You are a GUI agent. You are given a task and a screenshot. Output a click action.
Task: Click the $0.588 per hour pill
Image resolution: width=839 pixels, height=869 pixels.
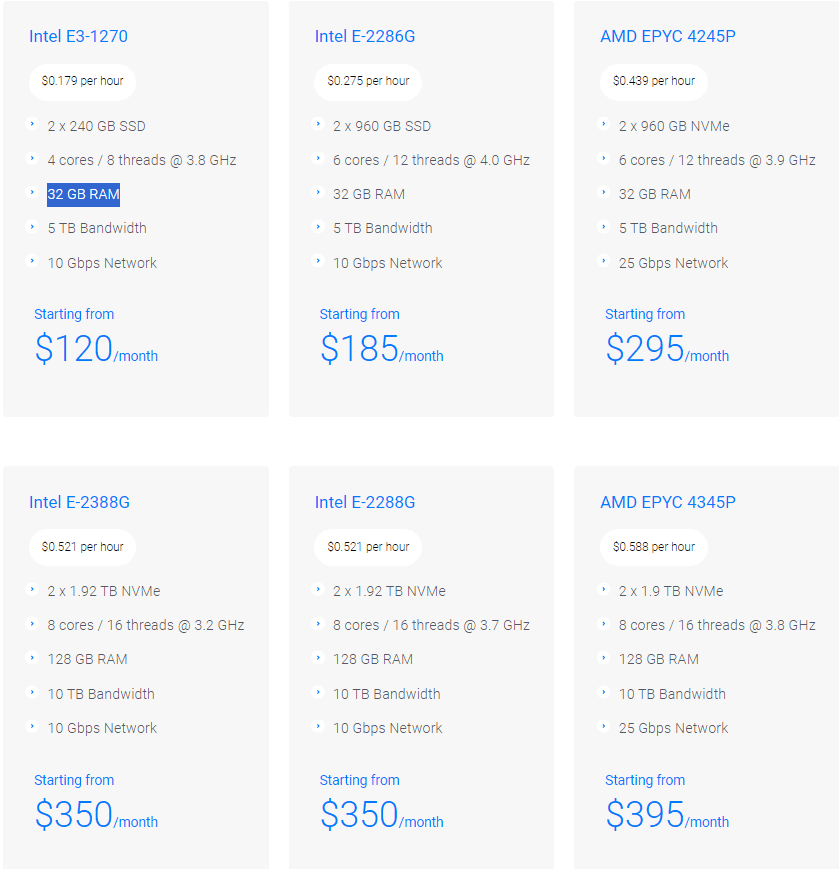point(654,547)
